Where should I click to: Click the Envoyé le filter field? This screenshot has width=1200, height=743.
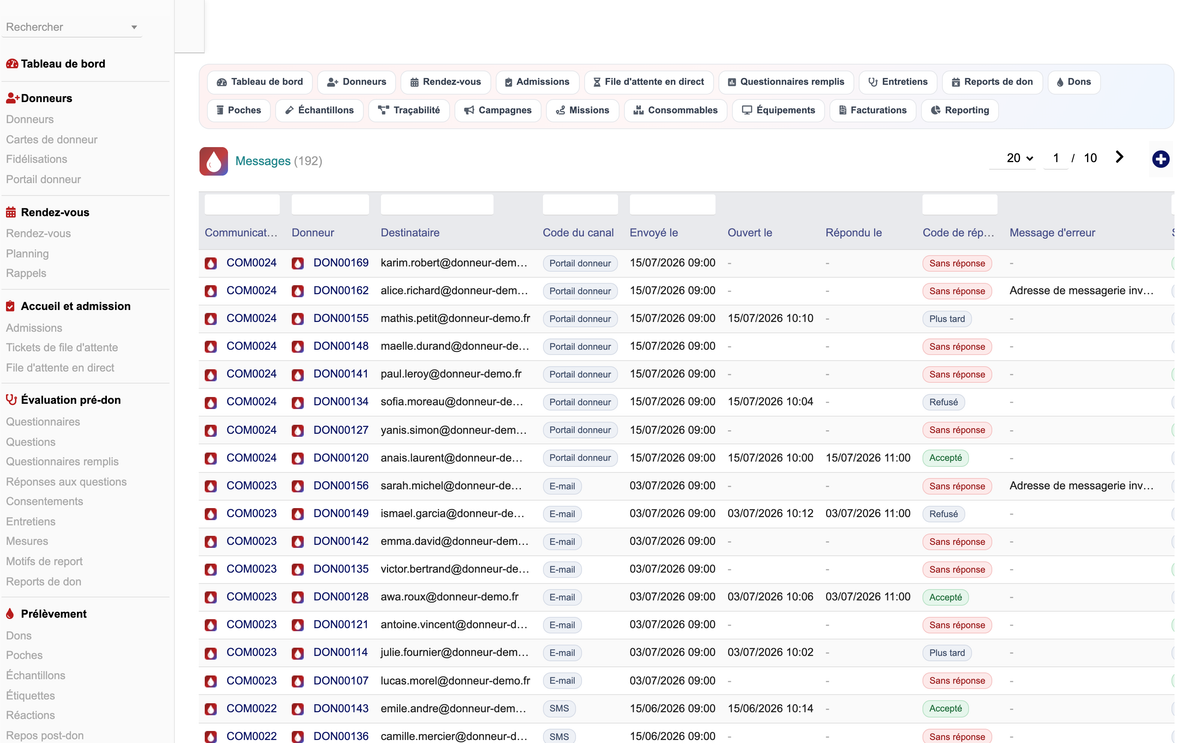click(672, 205)
